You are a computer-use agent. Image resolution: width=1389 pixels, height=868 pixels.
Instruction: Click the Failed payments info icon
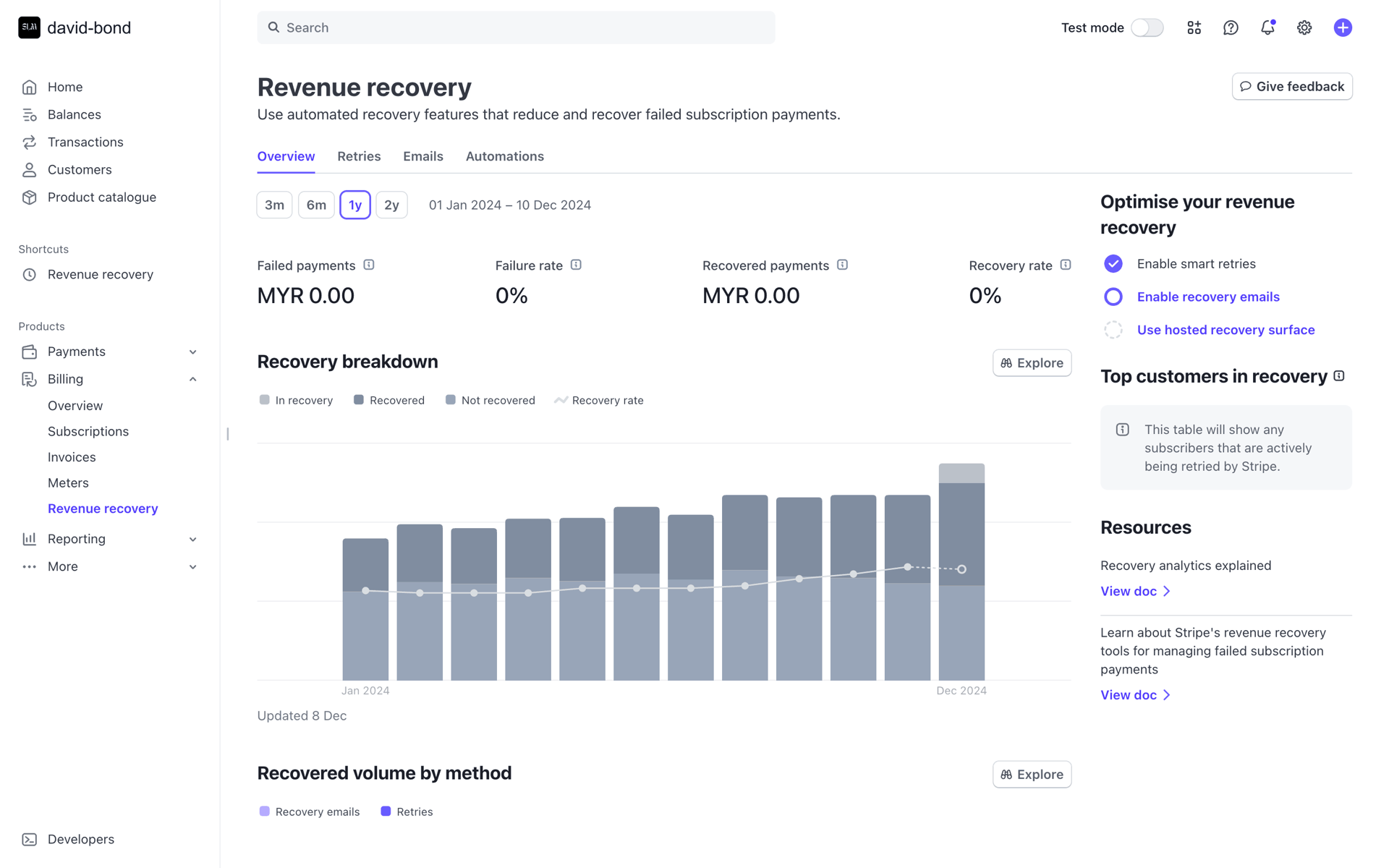coord(369,265)
